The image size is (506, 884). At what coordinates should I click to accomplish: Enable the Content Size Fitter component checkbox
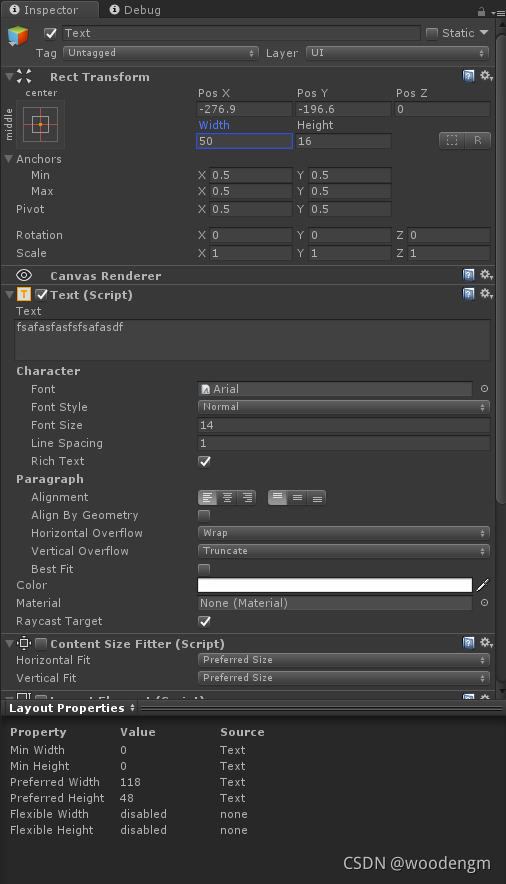pyautogui.click(x=41, y=644)
